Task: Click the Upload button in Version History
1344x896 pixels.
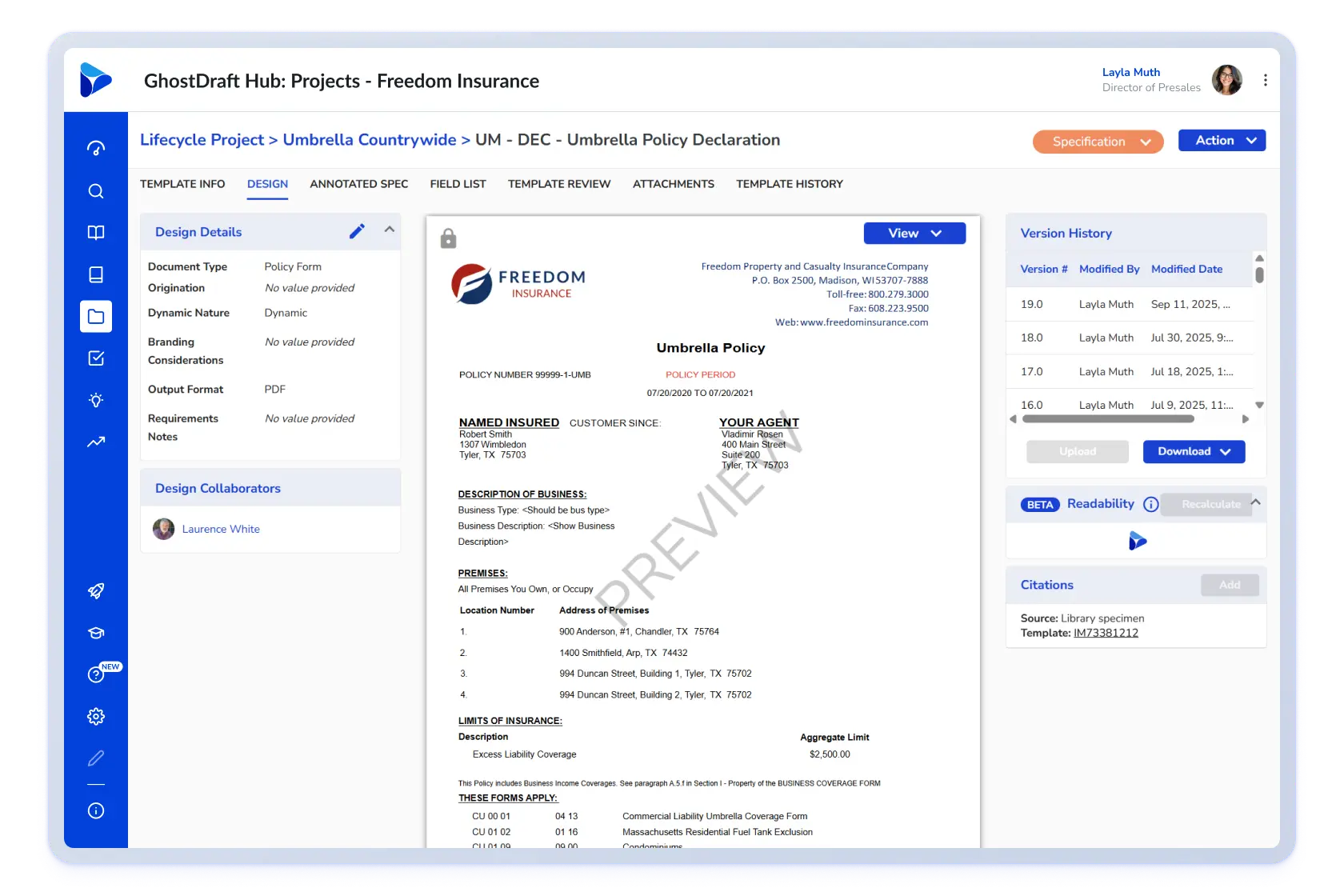Action: (1078, 451)
